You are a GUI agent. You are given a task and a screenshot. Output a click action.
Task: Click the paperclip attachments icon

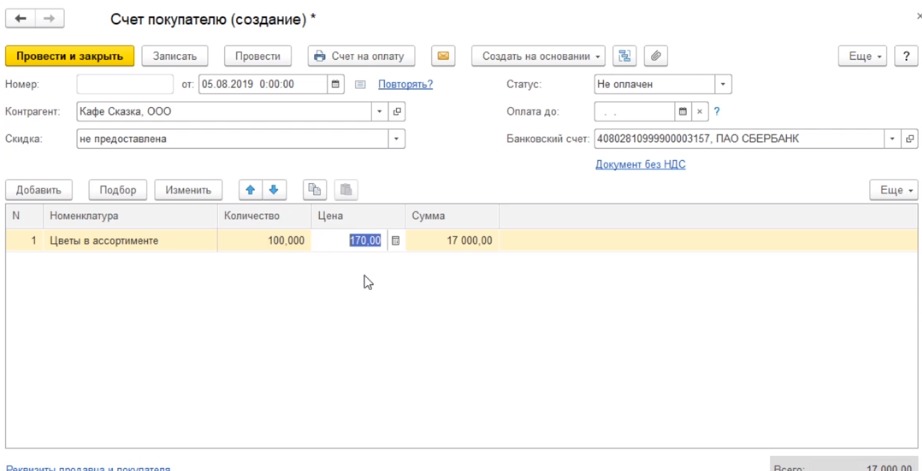(655, 56)
